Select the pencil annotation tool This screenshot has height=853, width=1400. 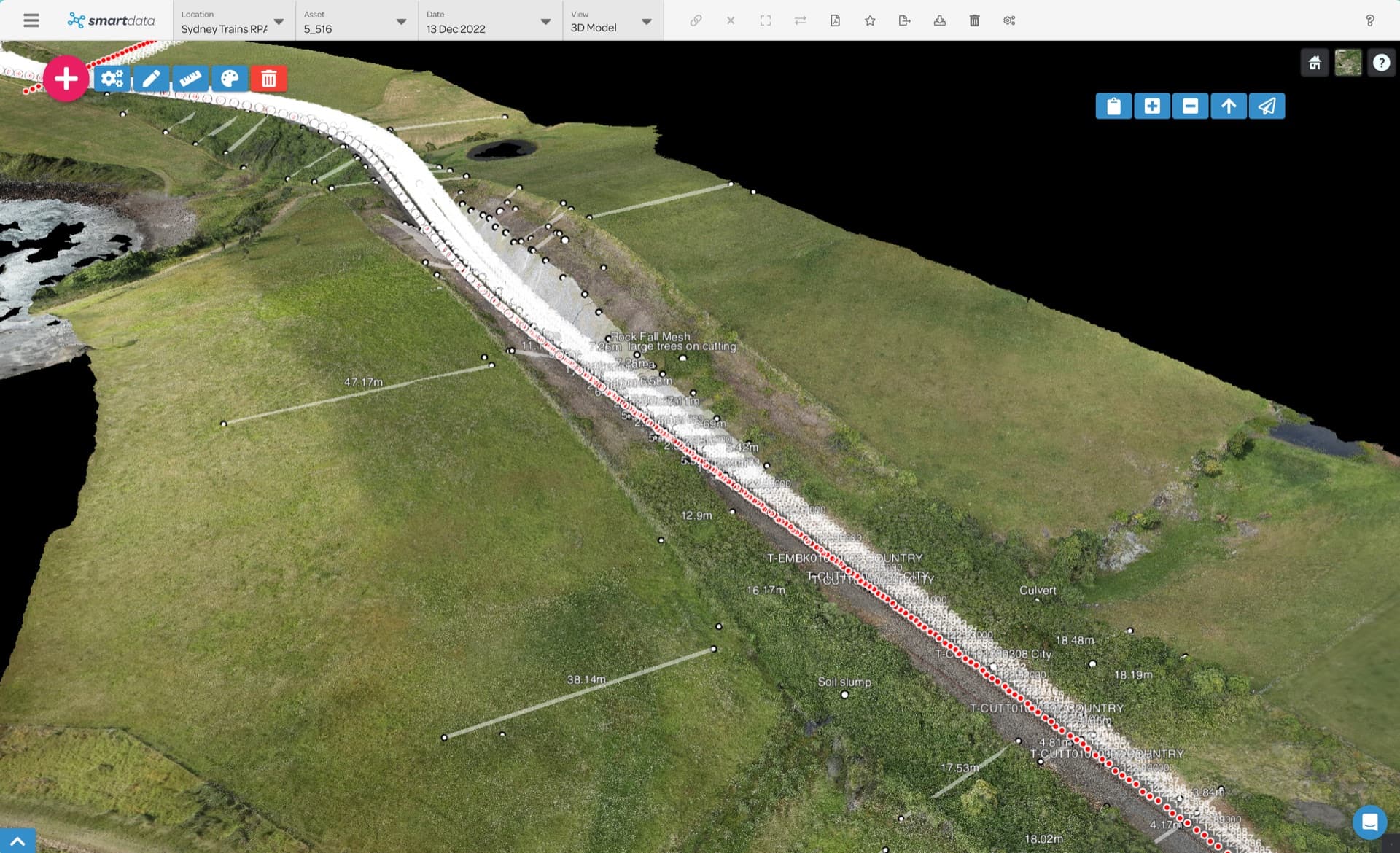pyautogui.click(x=151, y=78)
